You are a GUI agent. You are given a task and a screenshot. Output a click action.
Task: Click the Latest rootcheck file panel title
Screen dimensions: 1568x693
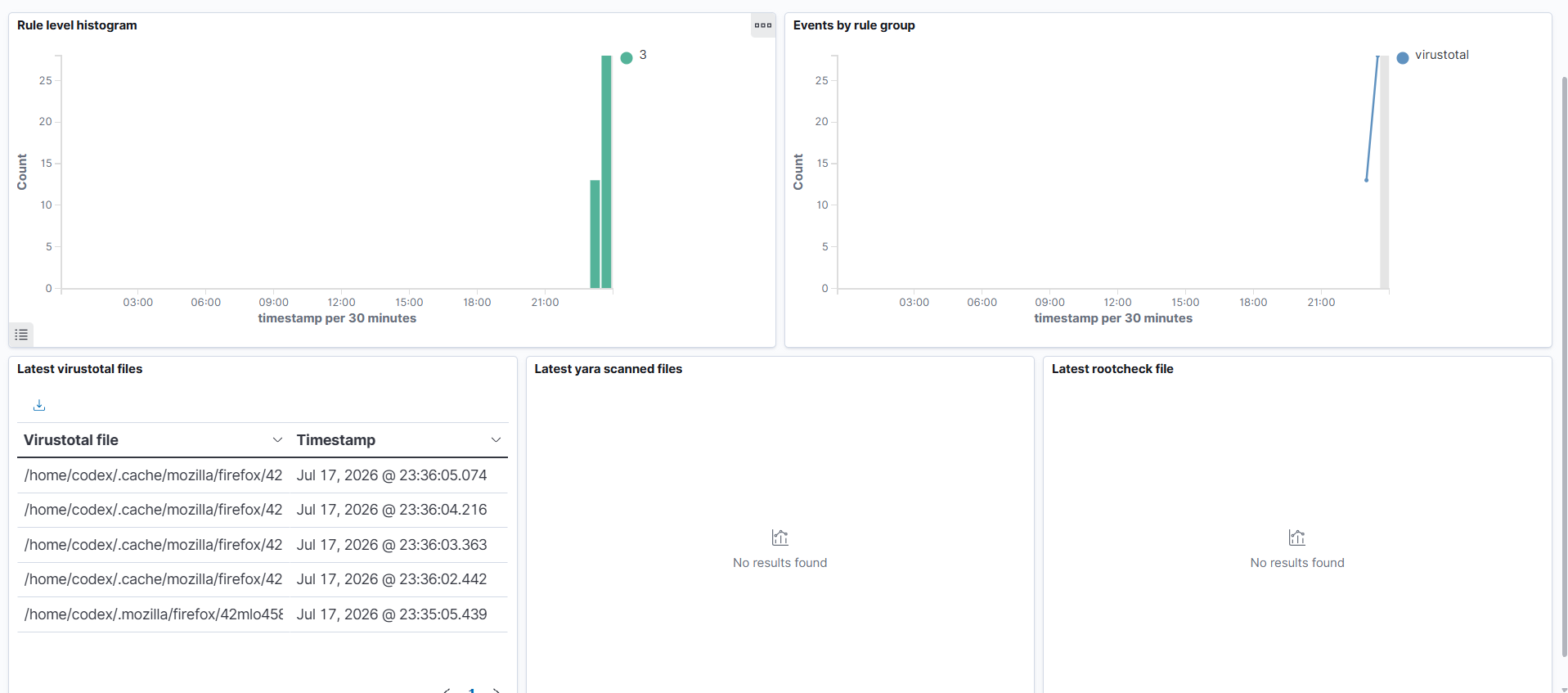pyautogui.click(x=1112, y=369)
